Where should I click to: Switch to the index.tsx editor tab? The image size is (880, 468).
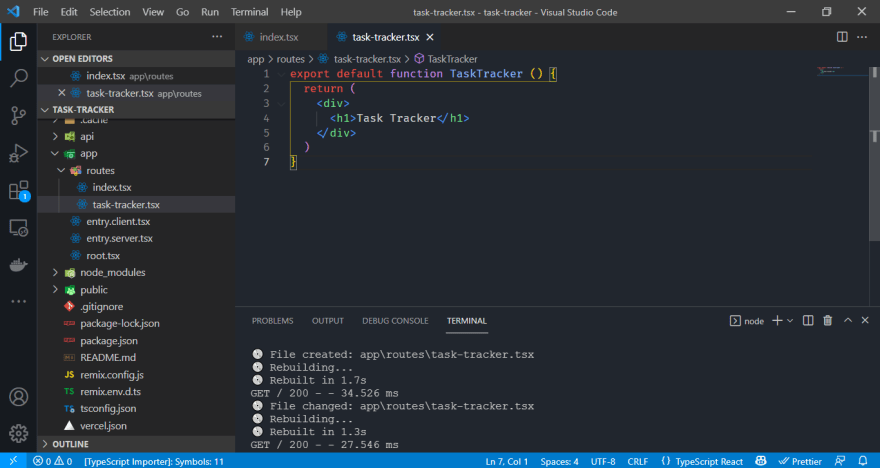point(280,37)
